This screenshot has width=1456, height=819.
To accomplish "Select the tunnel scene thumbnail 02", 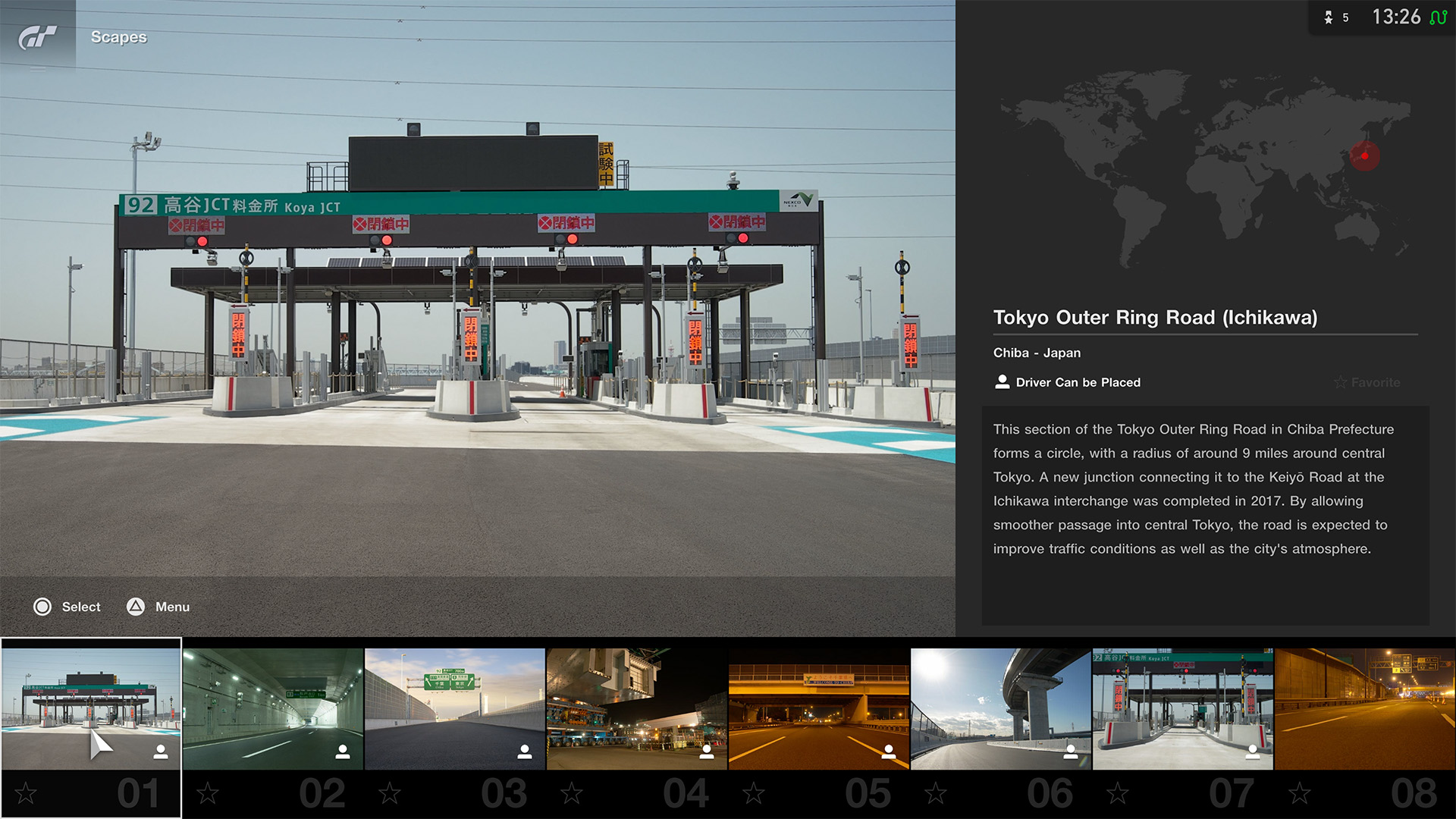I will click(x=273, y=708).
